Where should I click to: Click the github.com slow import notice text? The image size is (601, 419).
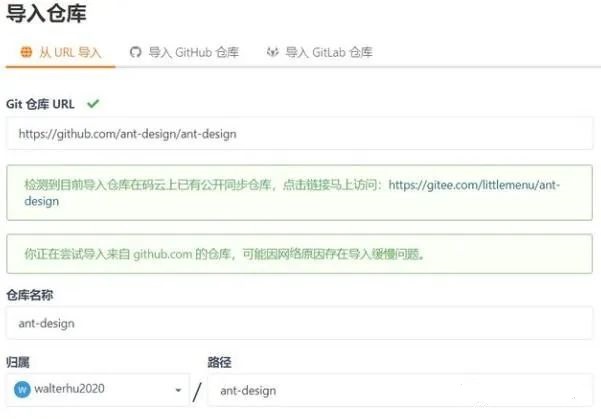click(x=225, y=254)
